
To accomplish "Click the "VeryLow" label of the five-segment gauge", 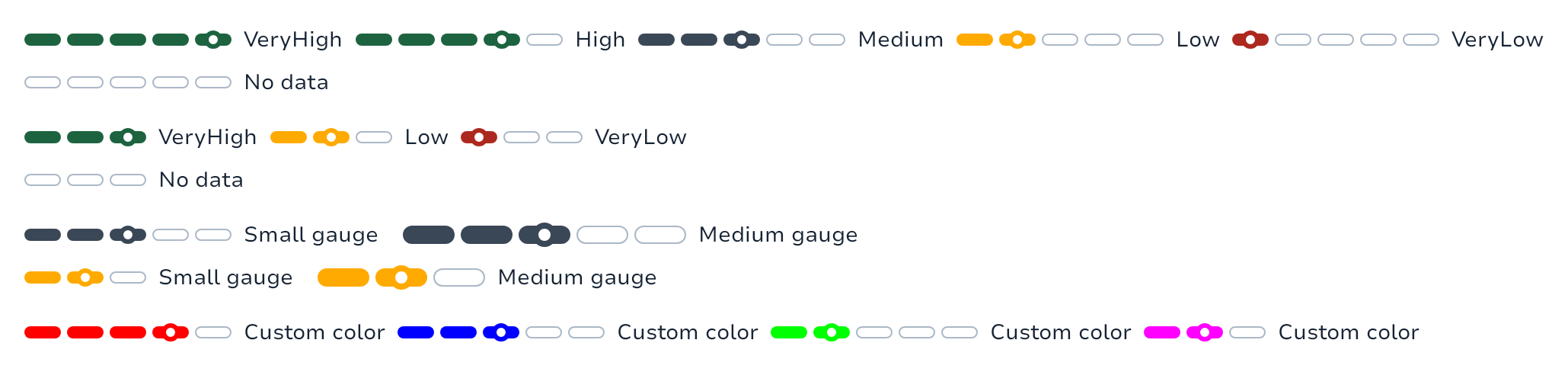I will click(x=1496, y=40).
